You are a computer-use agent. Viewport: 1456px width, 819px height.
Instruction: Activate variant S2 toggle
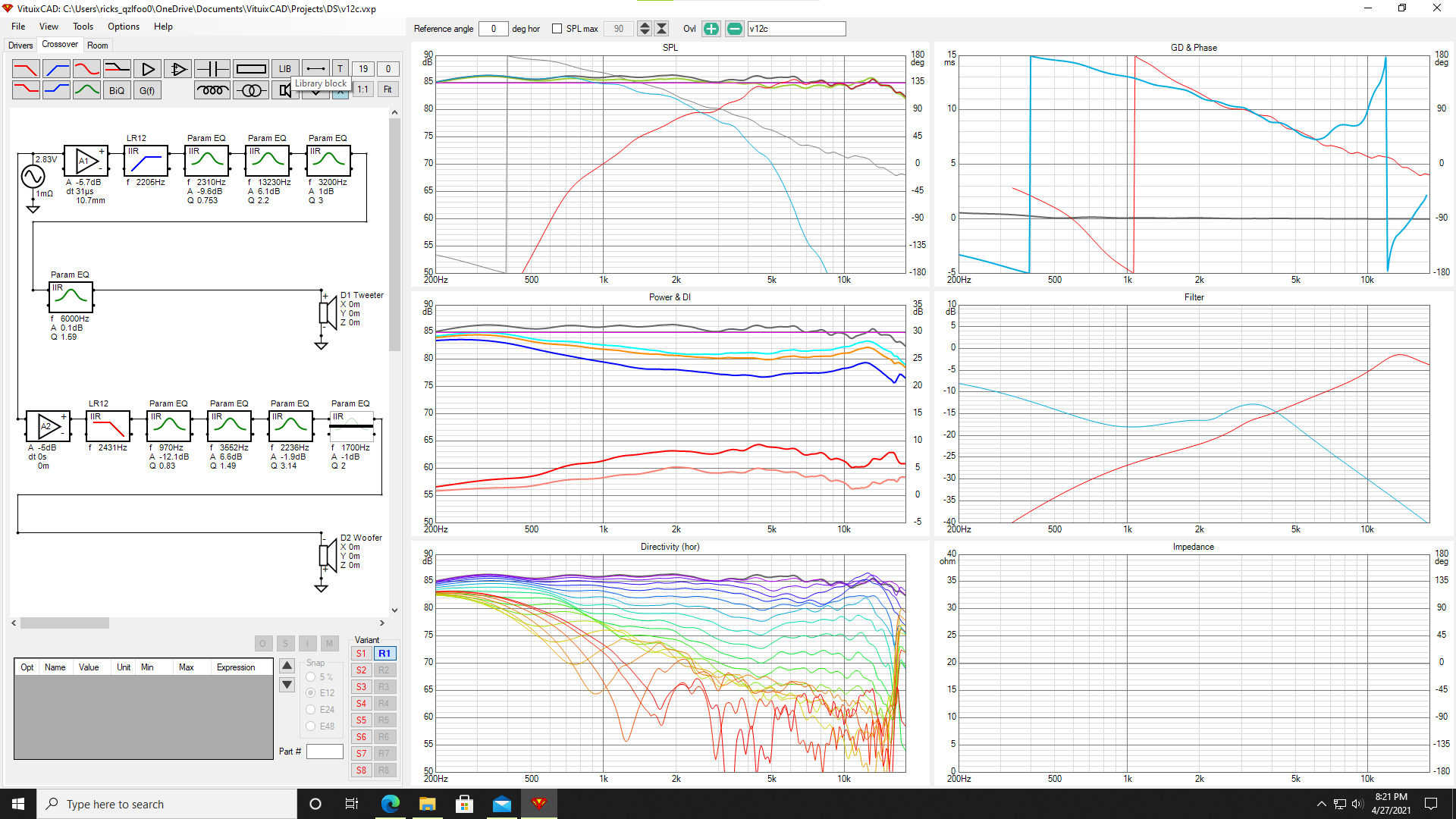click(362, 670)
